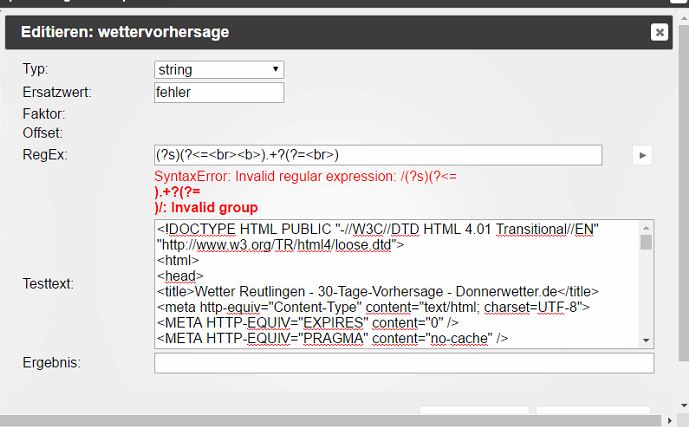The image size is (689, 427).
Task: Run the RegEx test play button
Action: pyautogui.click(x=642, y=155)
